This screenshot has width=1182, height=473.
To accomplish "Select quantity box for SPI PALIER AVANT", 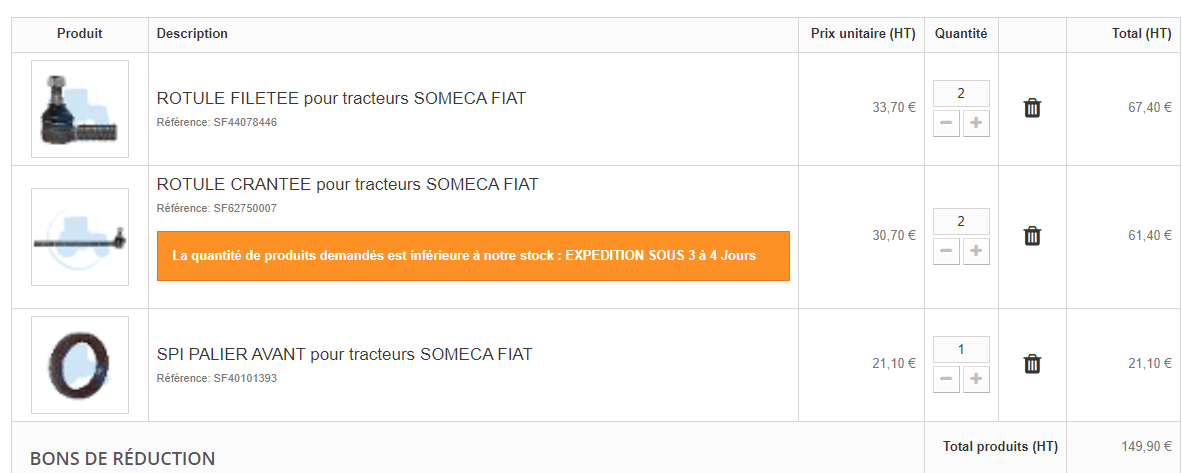I will pyautogui.click(x=961, y=350).
